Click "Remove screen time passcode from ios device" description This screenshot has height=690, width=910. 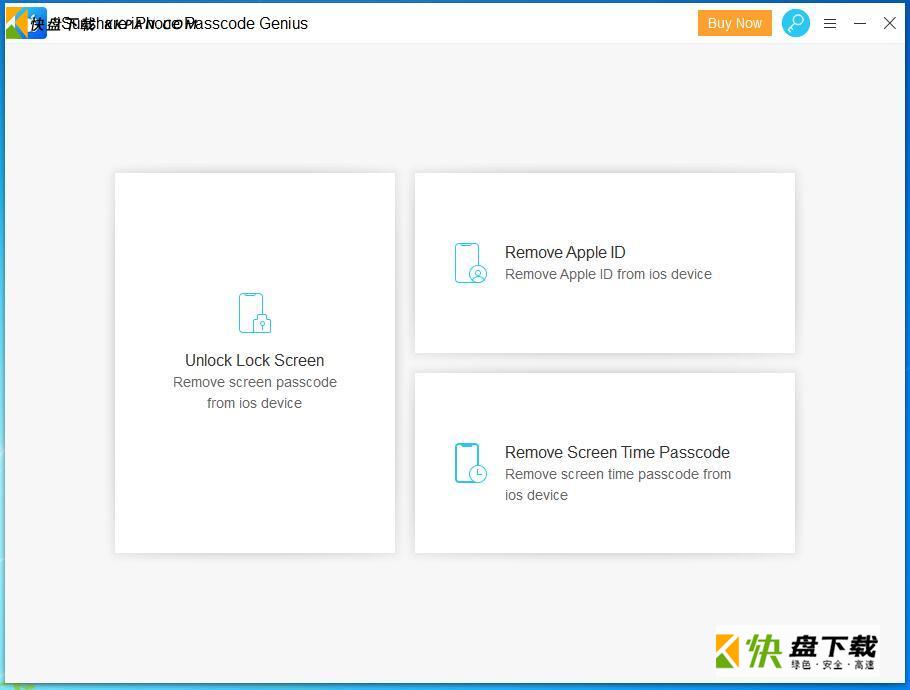618,485
